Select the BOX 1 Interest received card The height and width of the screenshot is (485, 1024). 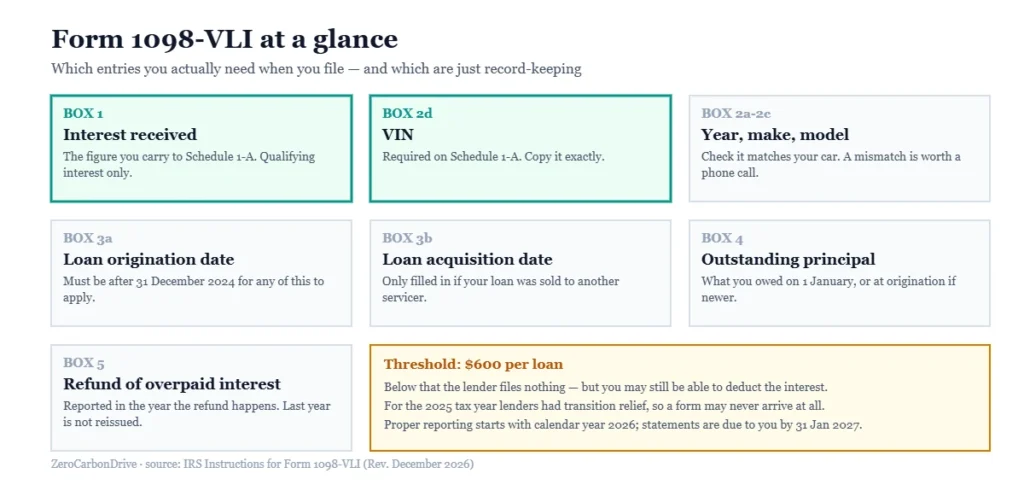(x=201, y=148)
